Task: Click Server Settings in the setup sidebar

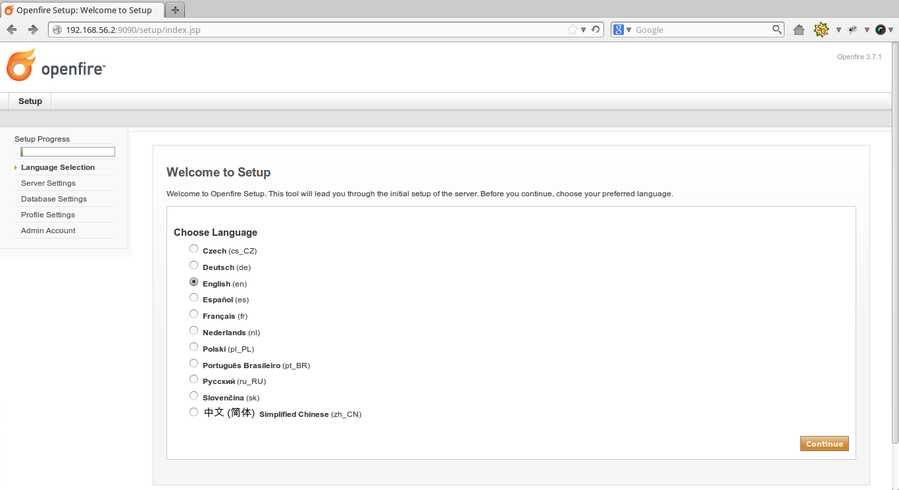Action: (48, 183)
